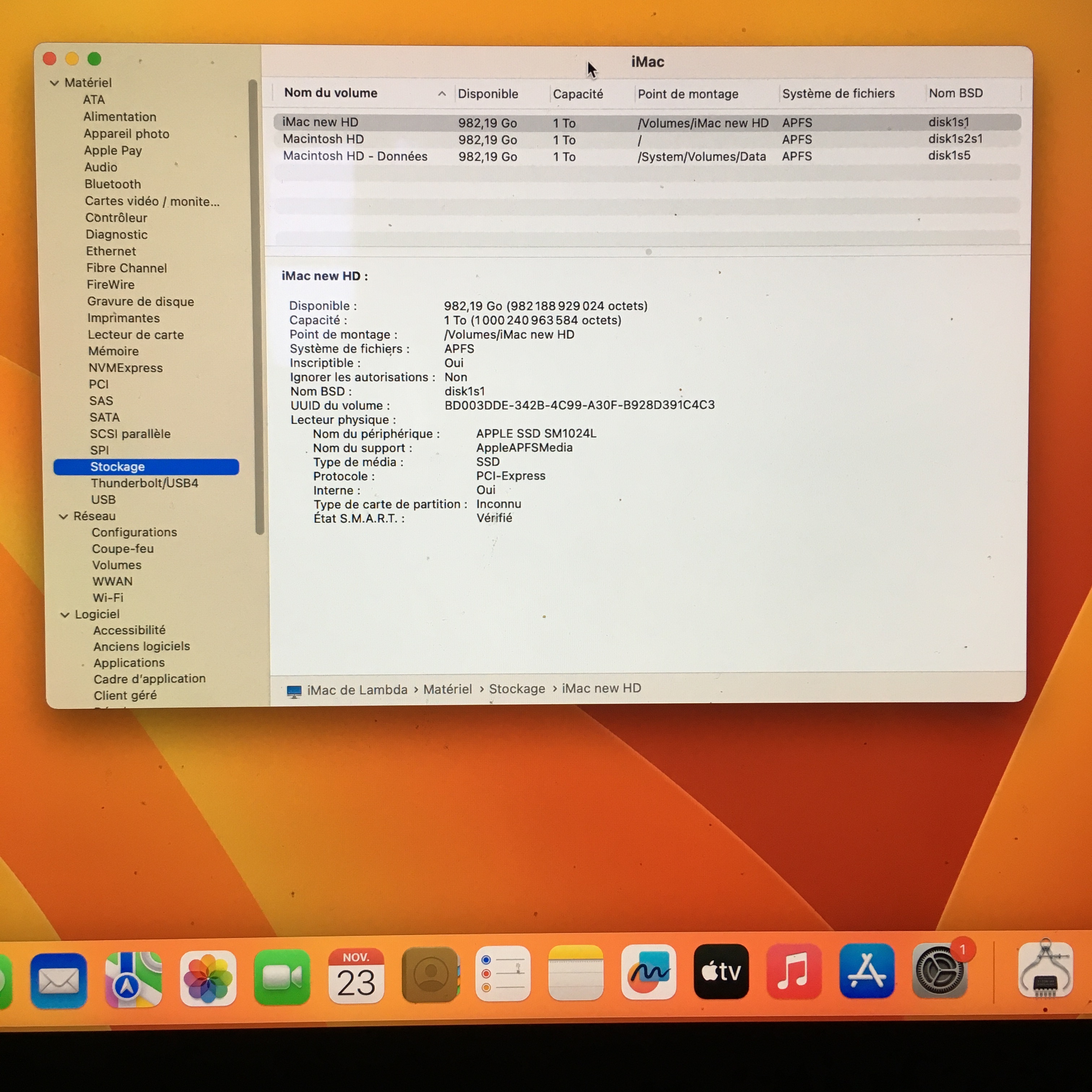
Task: Click the split pane divider handle
Action: point(649,252)
